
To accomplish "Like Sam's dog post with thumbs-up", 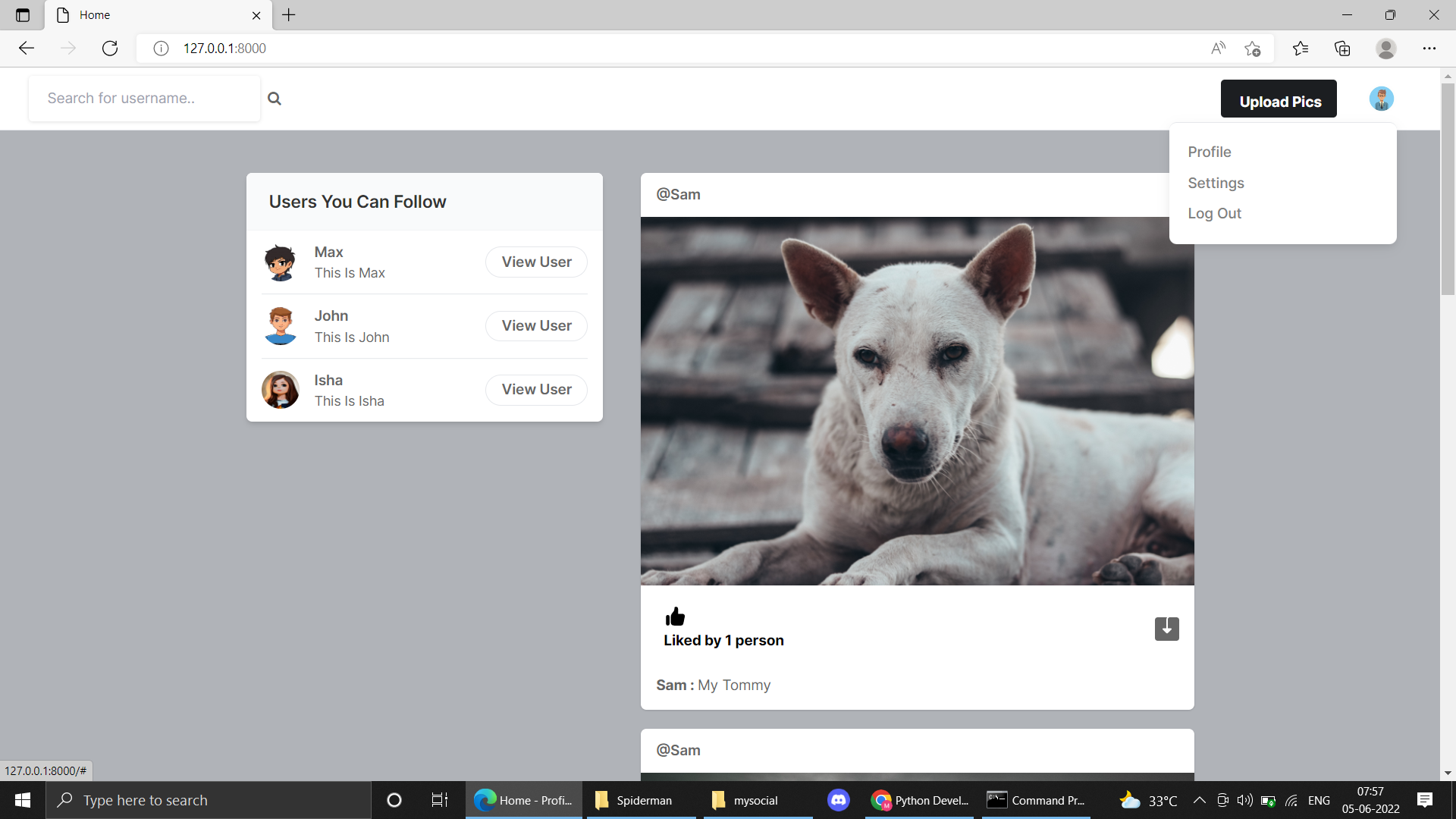I will coord(674,617).
